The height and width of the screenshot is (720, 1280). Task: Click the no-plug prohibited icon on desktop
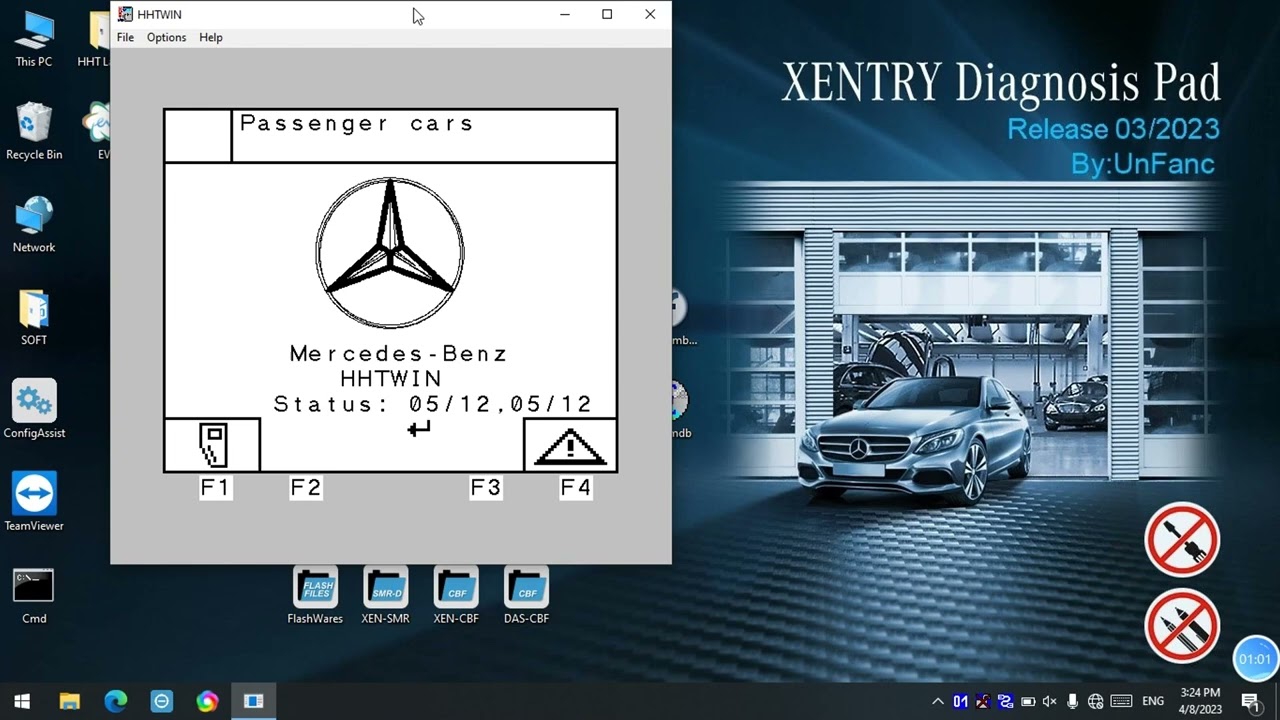pyautogui.click(x=1182, y=539)
